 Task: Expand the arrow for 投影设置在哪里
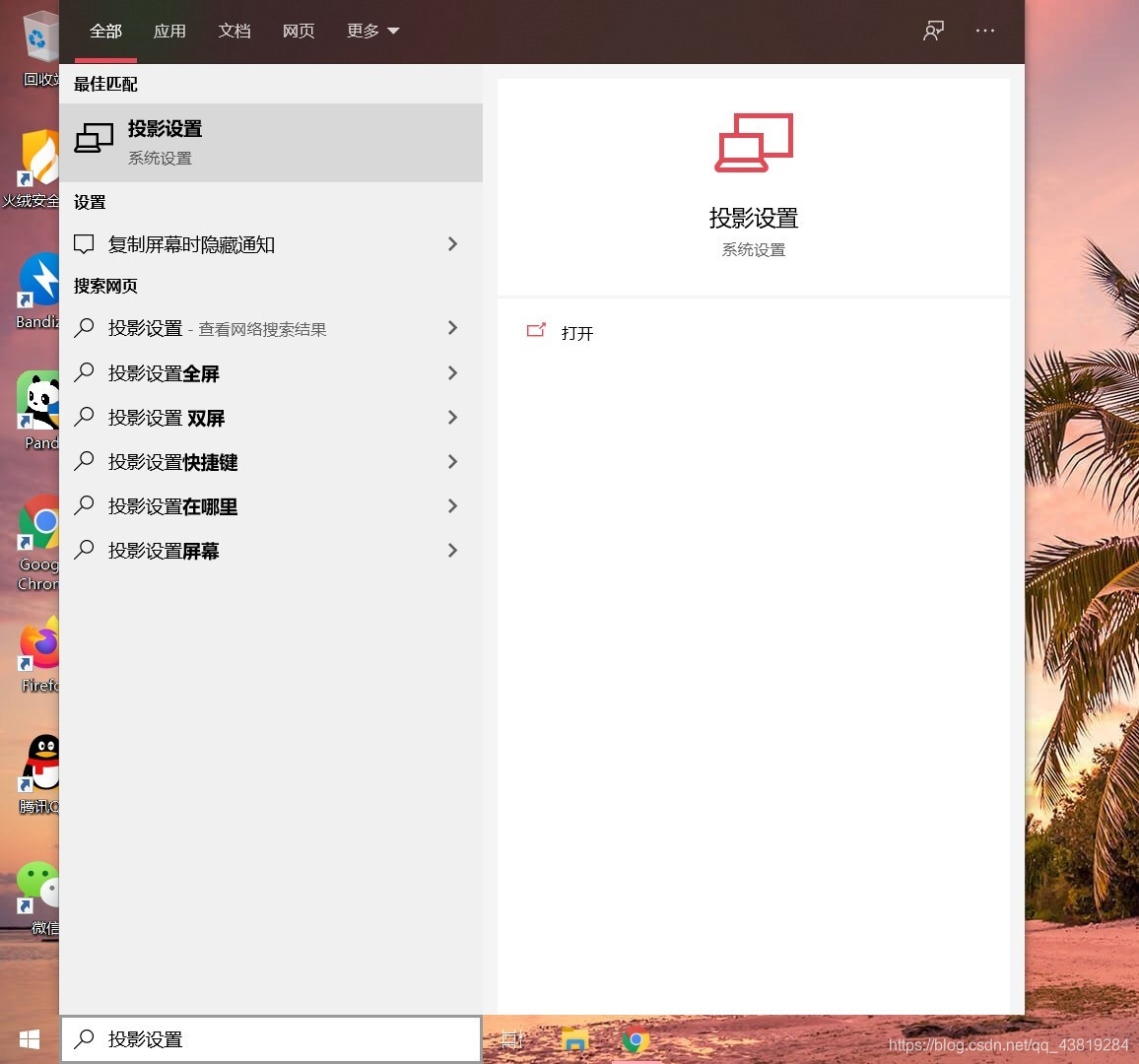coord(452,506)
